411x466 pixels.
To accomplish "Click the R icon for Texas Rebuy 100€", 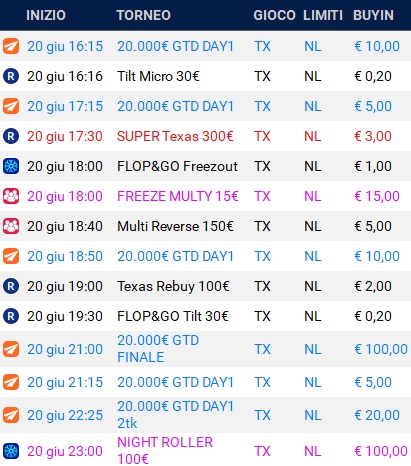I will pos(11,286).
